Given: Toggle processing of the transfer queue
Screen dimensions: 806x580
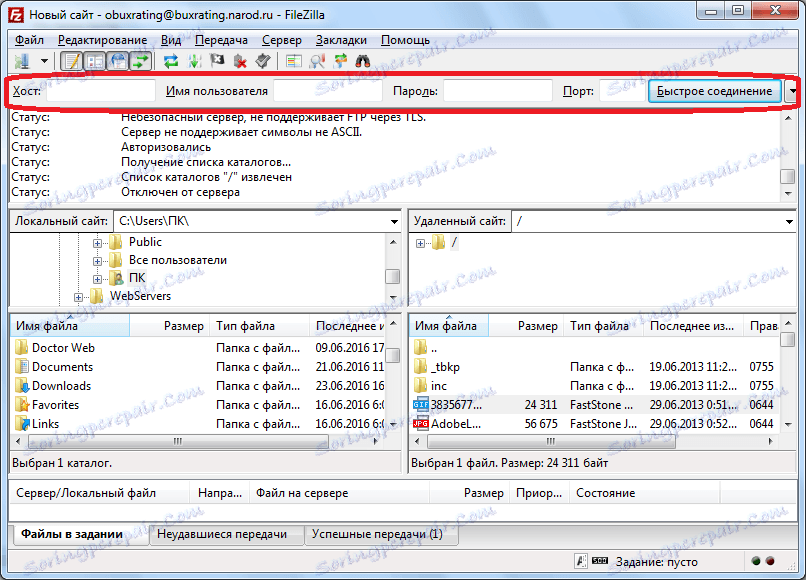Looking at the screenshot, I should (x=194, y=61).
